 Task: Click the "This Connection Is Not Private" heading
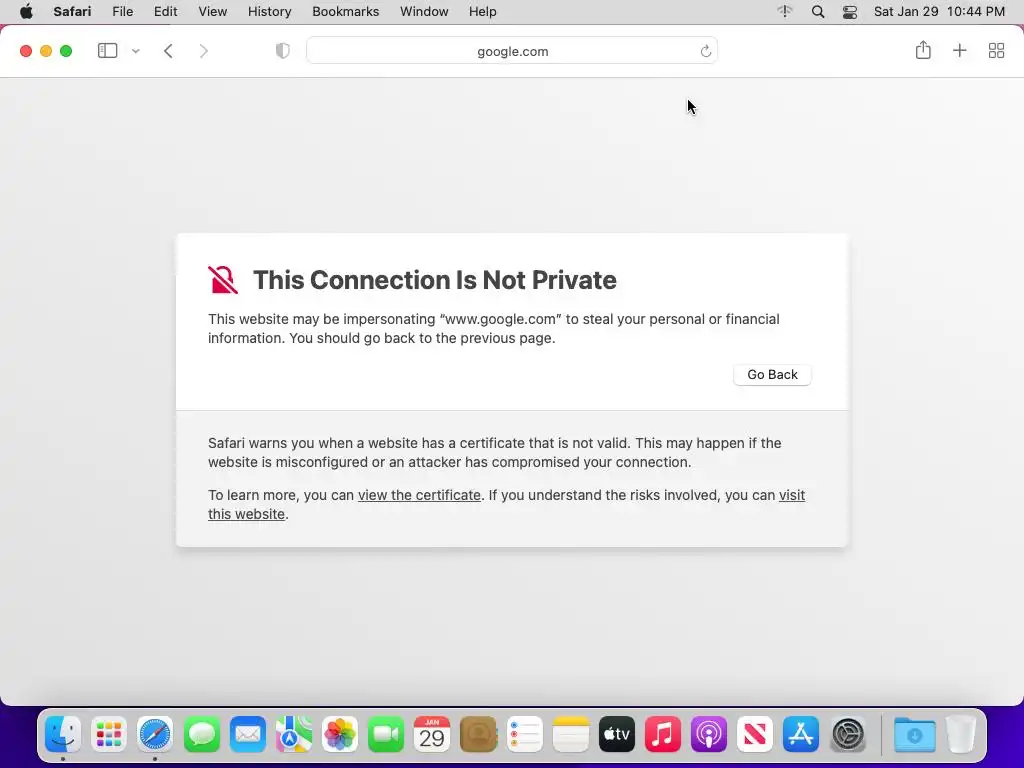coord(435,280)
